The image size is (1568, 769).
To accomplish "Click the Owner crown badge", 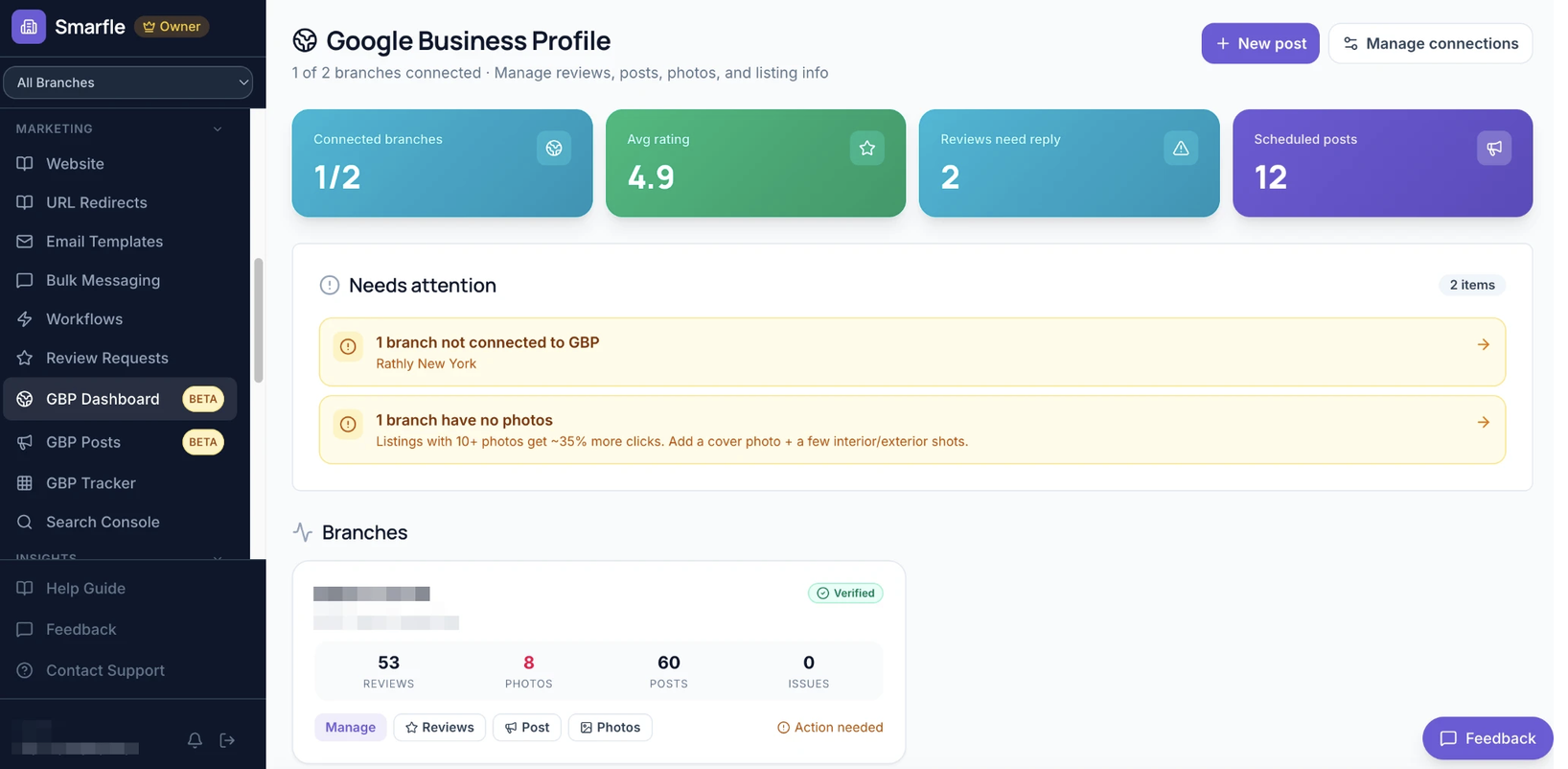I will click(172, 27).
